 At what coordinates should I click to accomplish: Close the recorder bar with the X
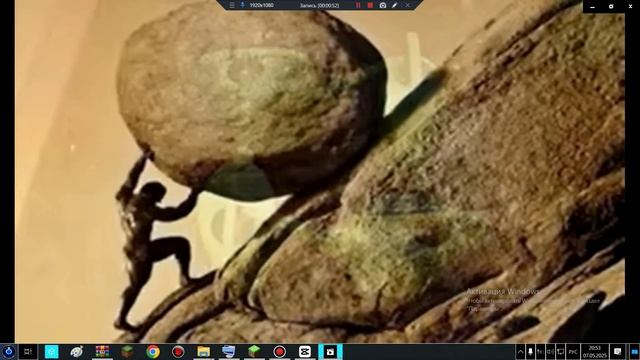(407, 5)
